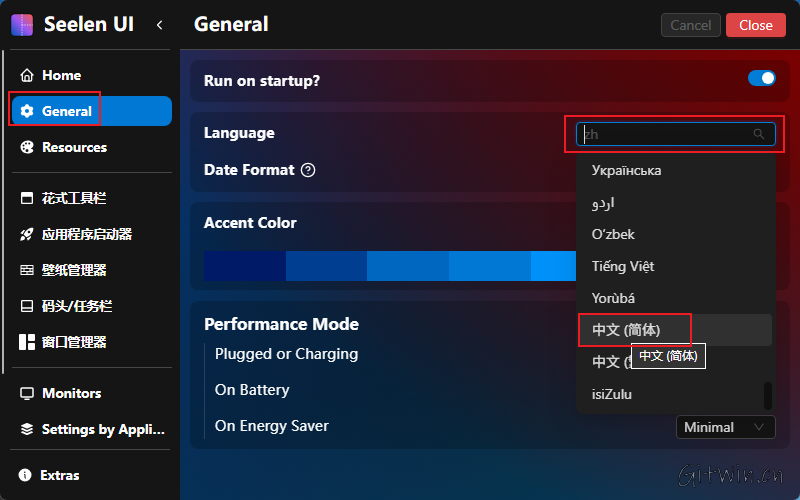Open the 花式工具栏 settings
The width and height of the screenshot is (800, 500).
tap(92, 198)
